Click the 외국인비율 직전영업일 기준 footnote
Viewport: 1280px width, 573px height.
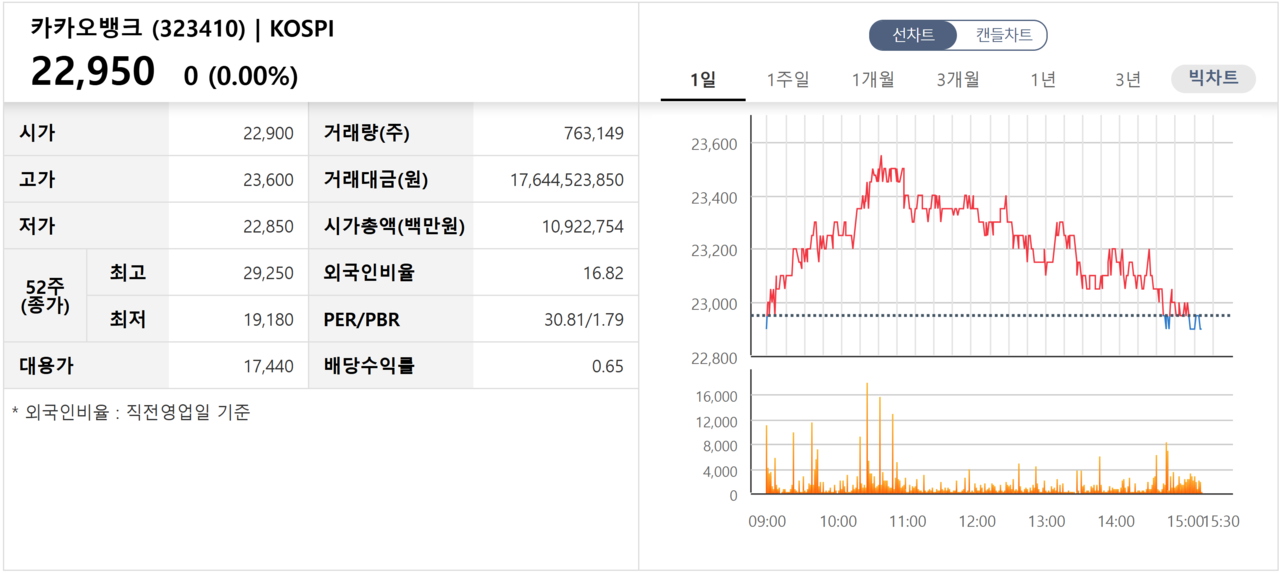[x=130, y=412]
